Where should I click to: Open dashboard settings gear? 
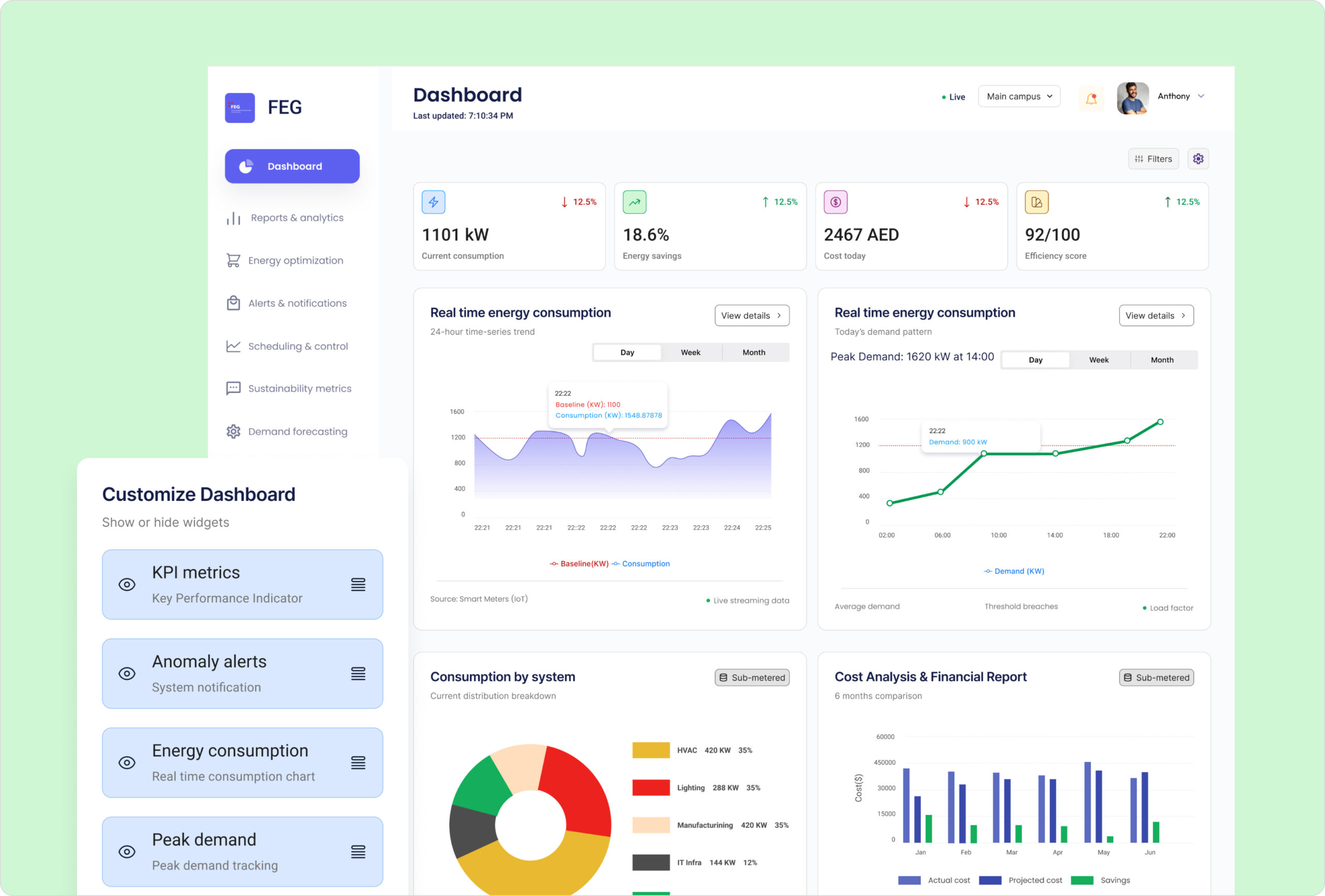[1198, 158]
